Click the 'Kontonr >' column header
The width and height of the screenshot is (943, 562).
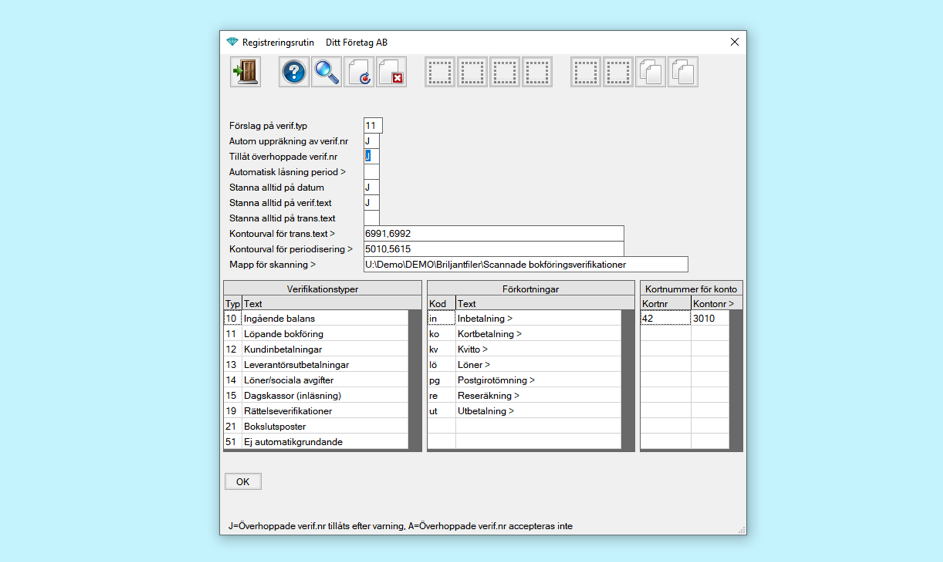tap(717, 304)
